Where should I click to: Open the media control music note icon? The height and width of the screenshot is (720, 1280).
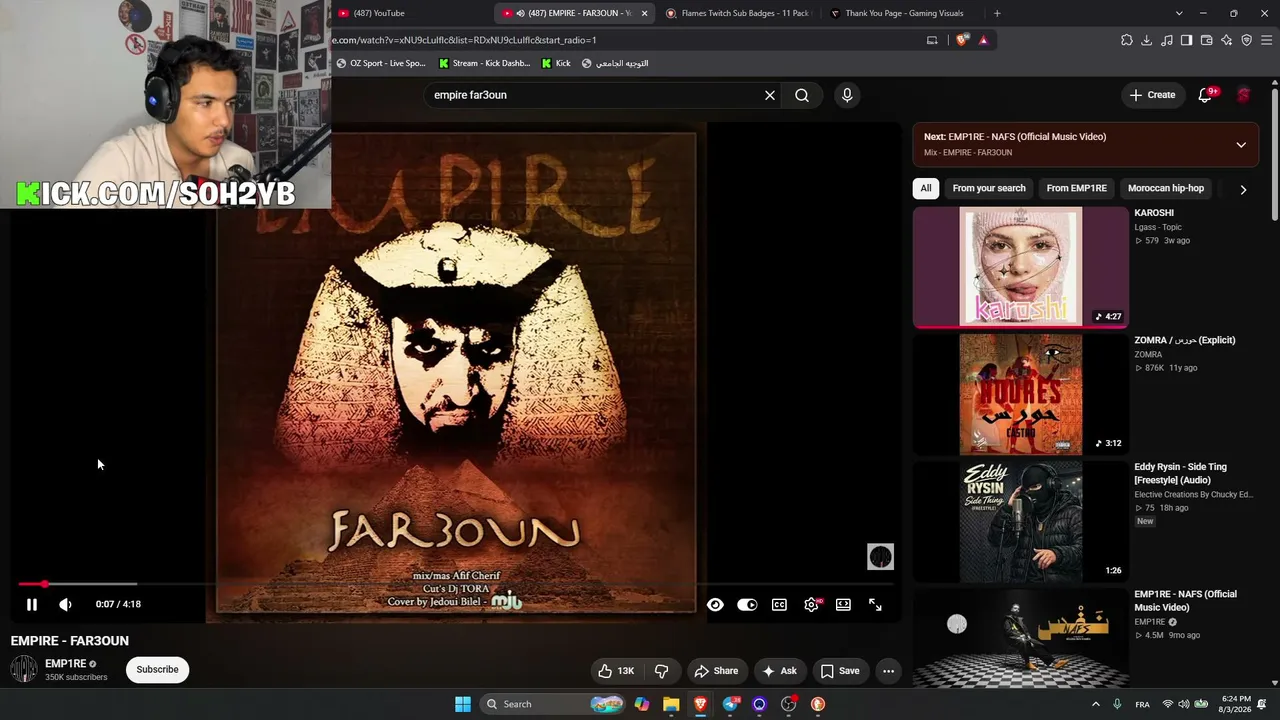click(1166, 40)
